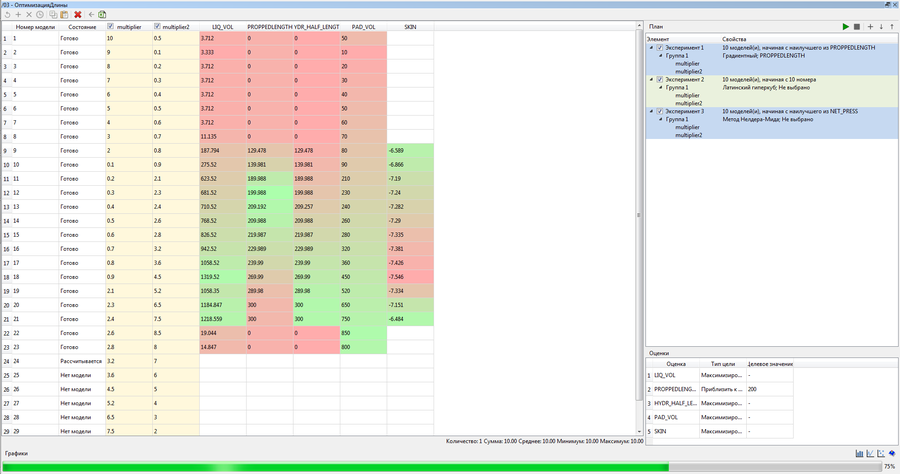The width and height of the screenshot is (900, 474).
Task: Click the LIQ_VOL column header
Action: [223, 27]
